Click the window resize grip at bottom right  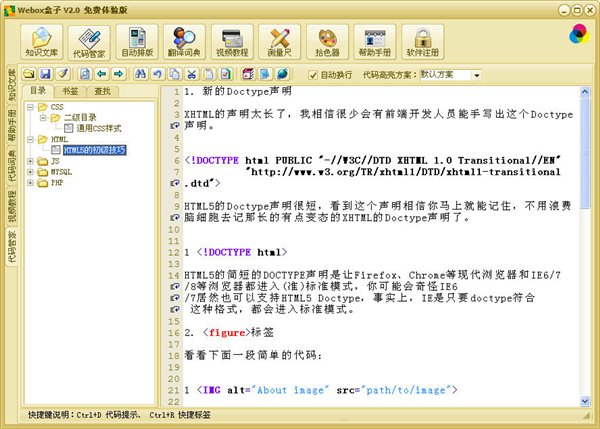point(586,415)
